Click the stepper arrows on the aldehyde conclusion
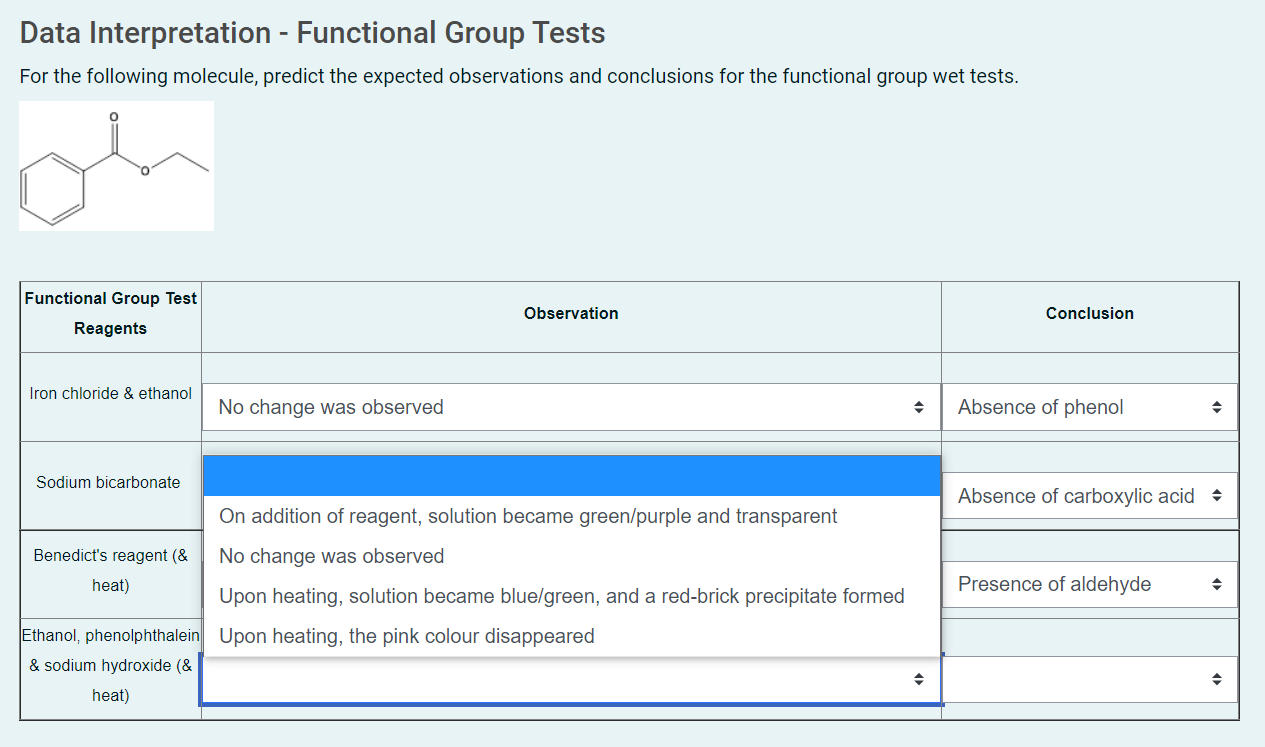The height and width of the screenshot is (747, 1265). tap(1218, 584)
